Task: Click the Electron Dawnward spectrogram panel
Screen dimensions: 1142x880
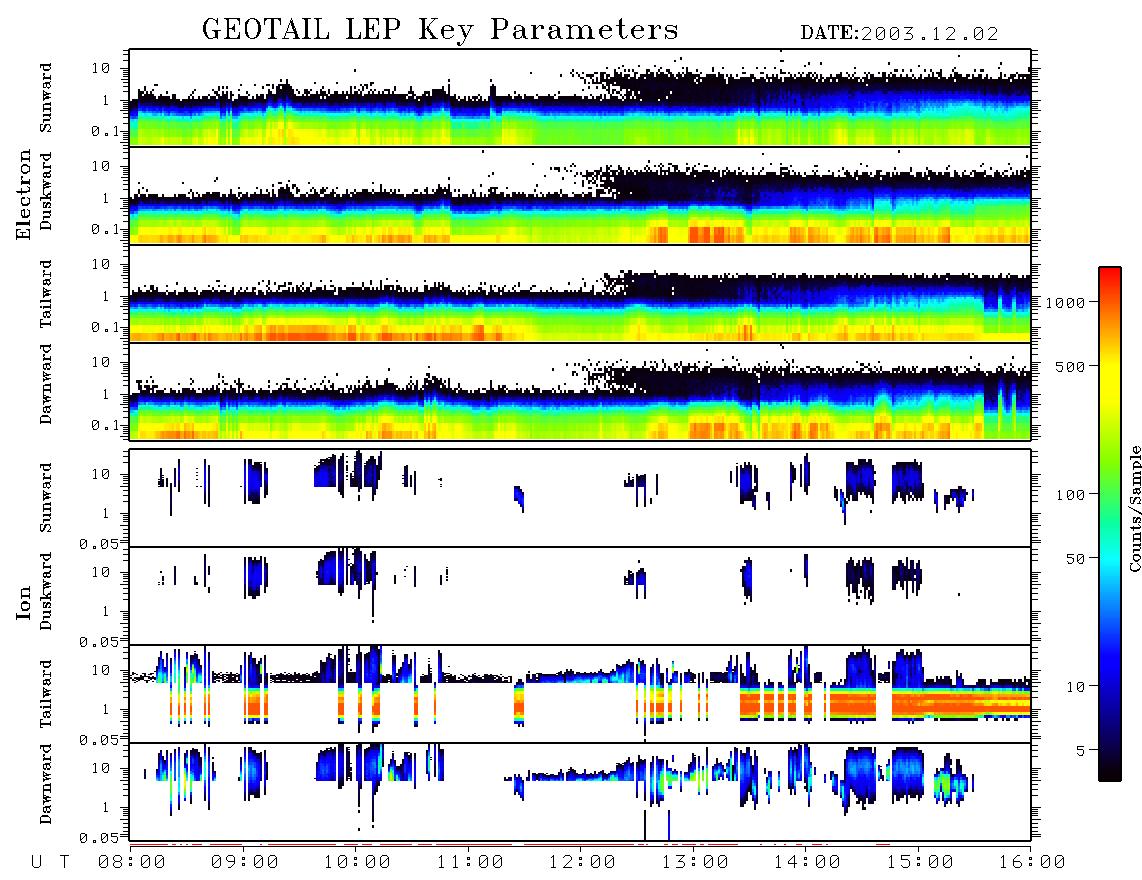Action: [580, 392]
